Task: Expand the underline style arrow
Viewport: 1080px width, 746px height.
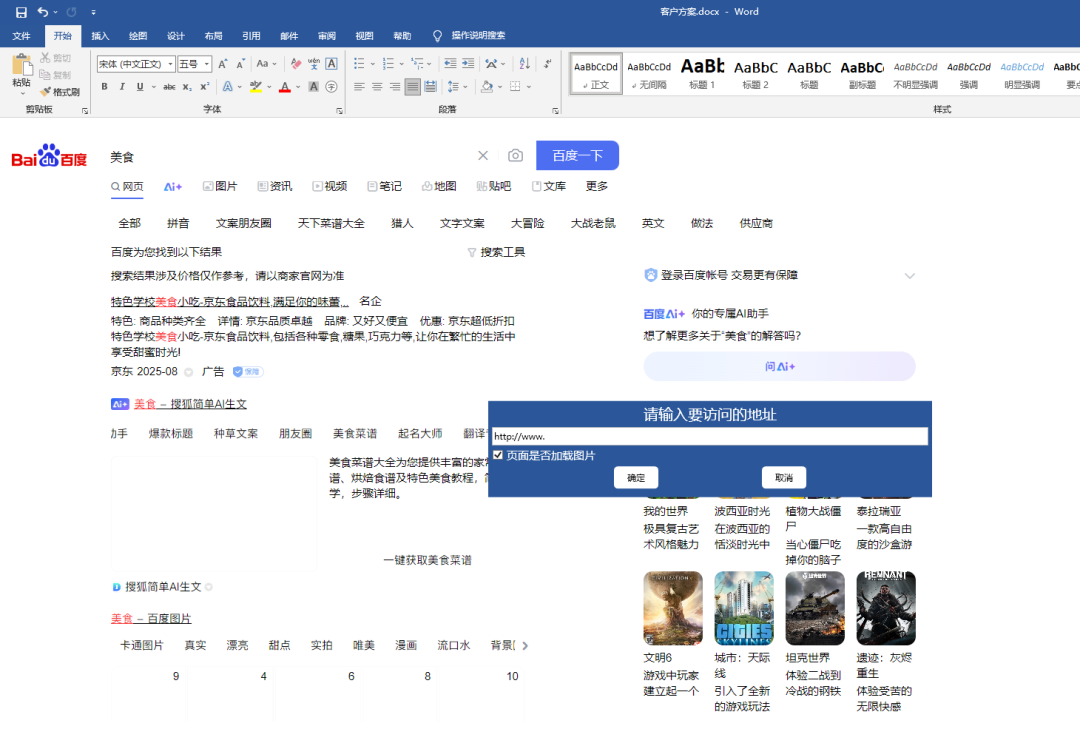Action: pos(153,87)
